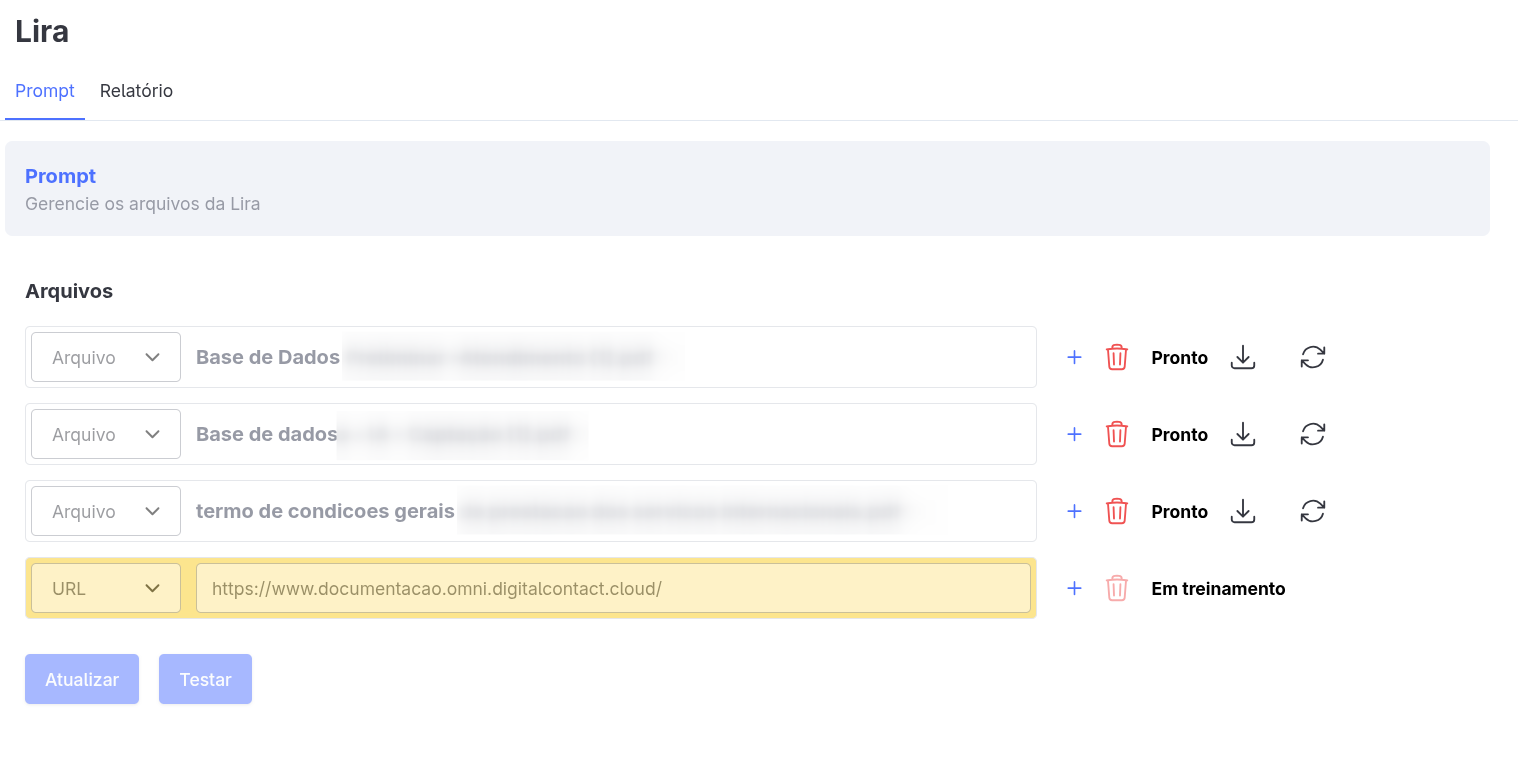Click the Pronto status in the Base de dados (lowercase) row
This screenshot has width=1518, height=772.
[x=1180, y=434]
